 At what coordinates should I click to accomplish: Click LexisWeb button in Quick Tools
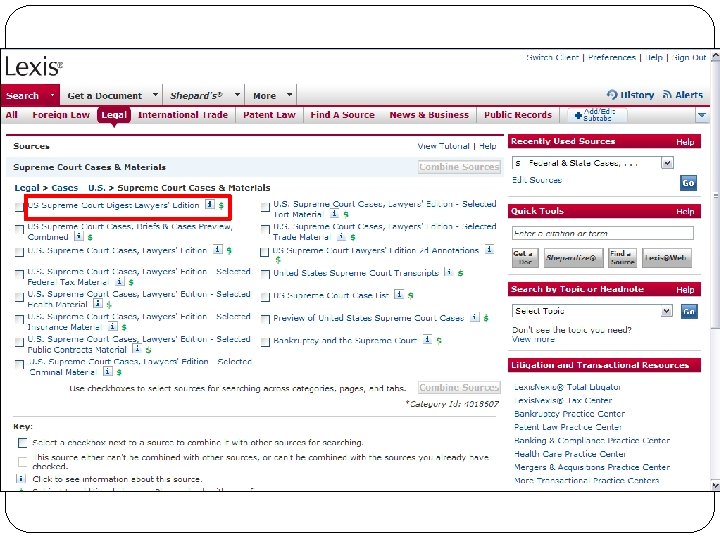(667, 258)
